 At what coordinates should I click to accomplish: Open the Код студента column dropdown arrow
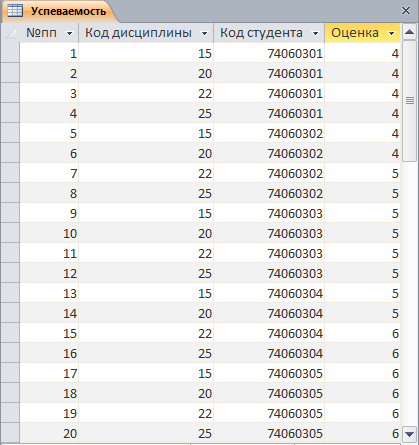(315, 33)
